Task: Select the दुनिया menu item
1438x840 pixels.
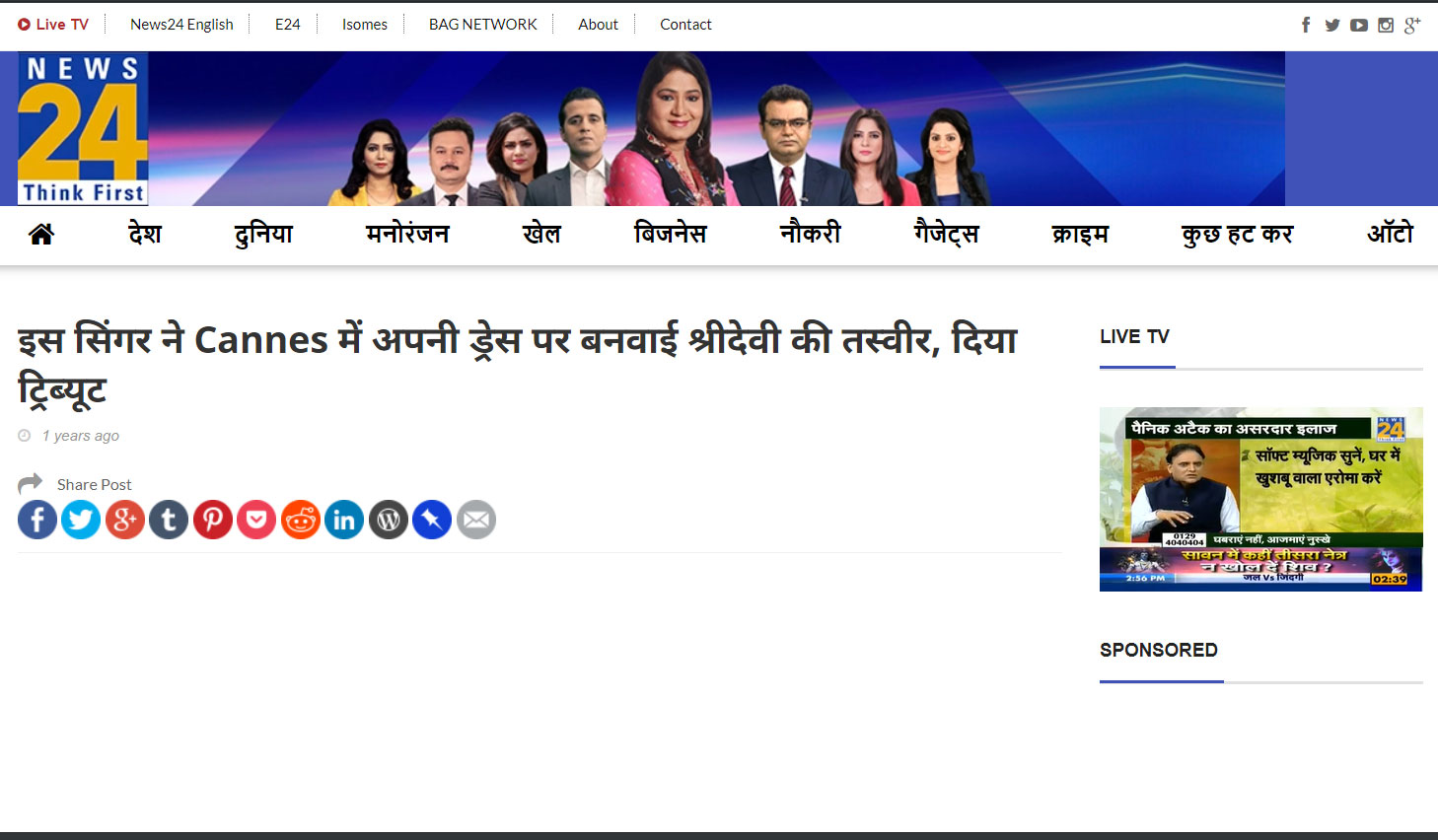Action: click(x=263, y=234)
